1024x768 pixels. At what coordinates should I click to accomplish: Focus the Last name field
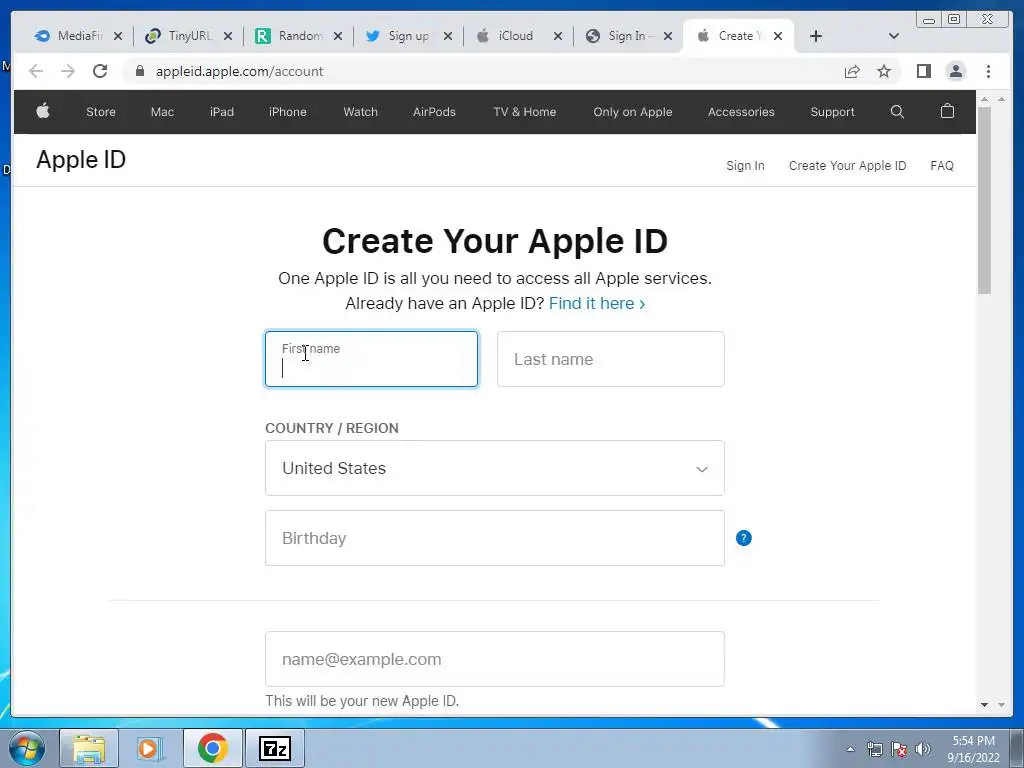pos(611,359)
